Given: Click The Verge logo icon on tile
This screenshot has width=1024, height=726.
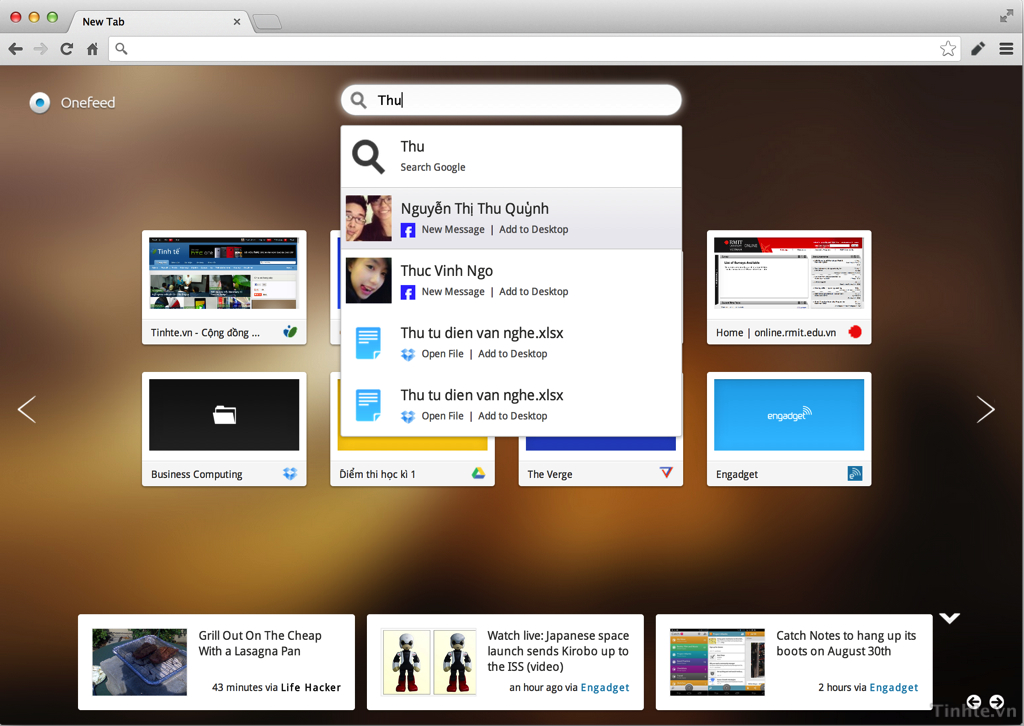Looking at the screenshot, I should click(x=666, y=473).
